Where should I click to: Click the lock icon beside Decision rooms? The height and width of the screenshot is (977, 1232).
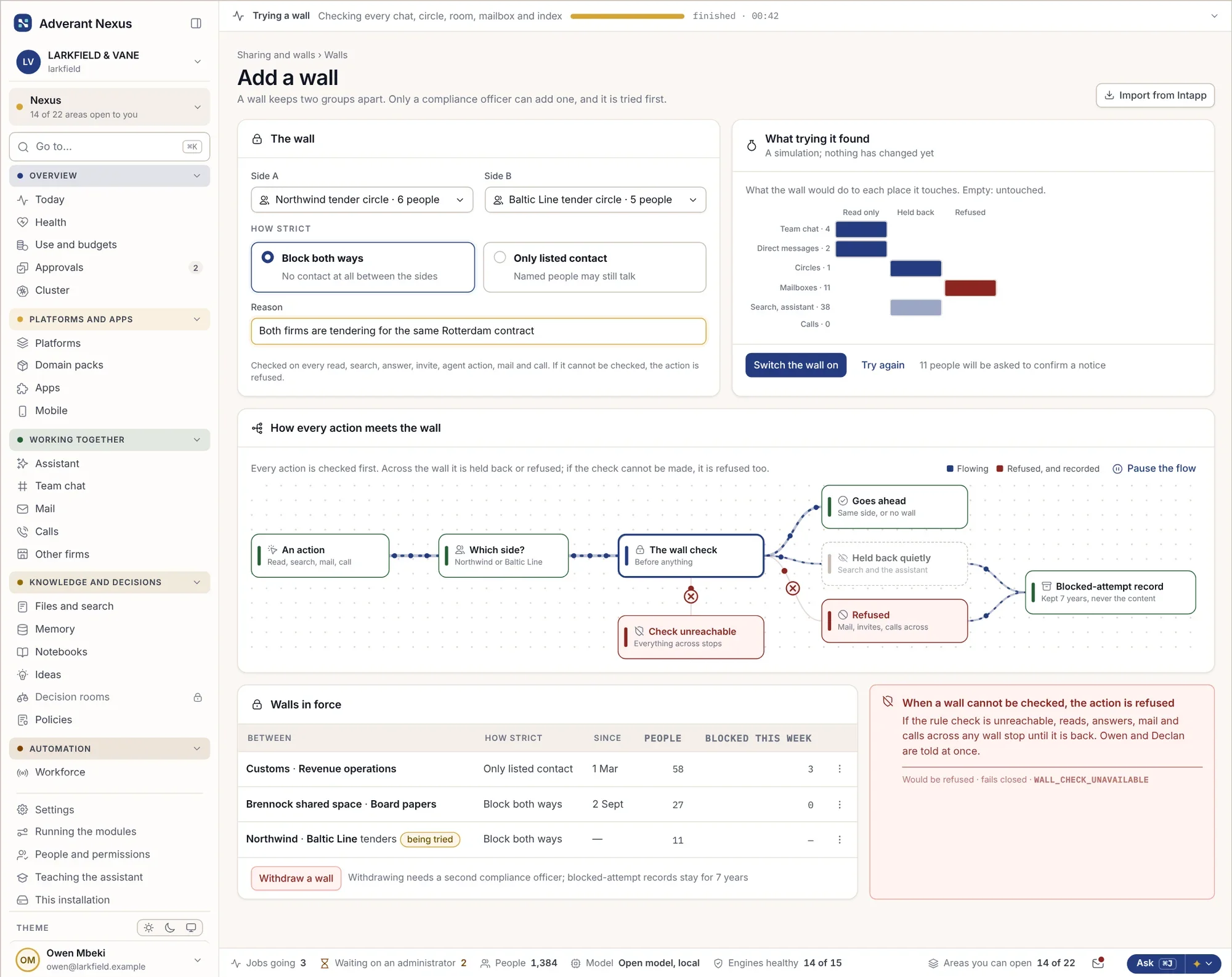(x=198, y=697)
